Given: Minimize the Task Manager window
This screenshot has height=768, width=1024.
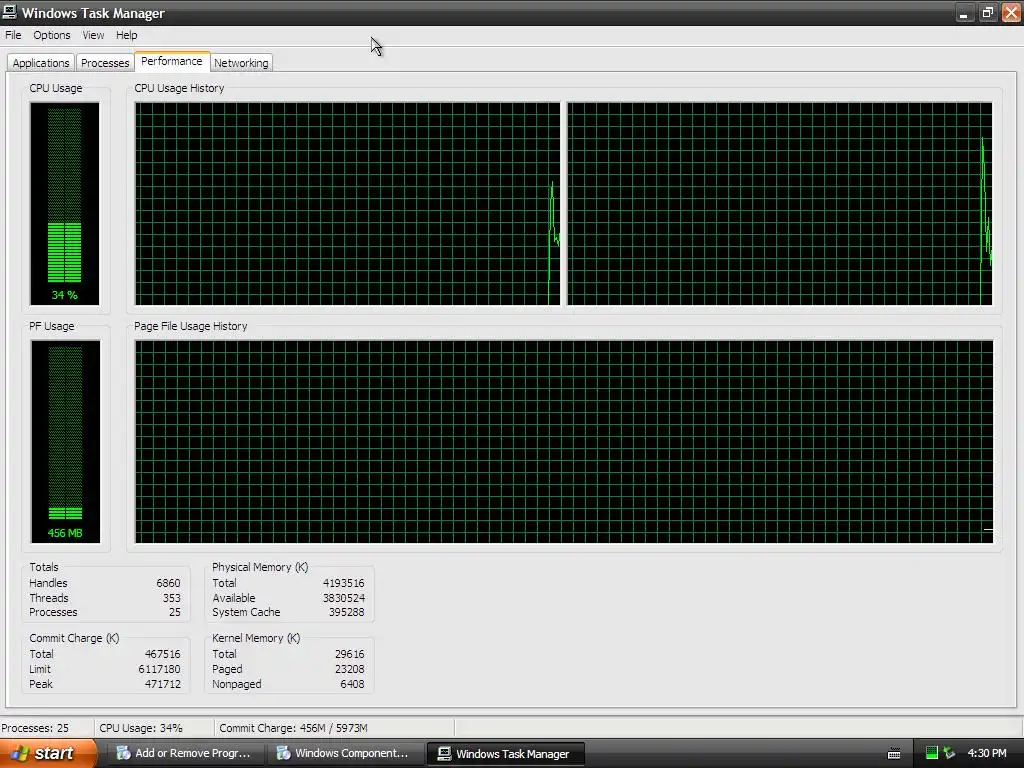Looking at the screenshot, I should [965, 12].
